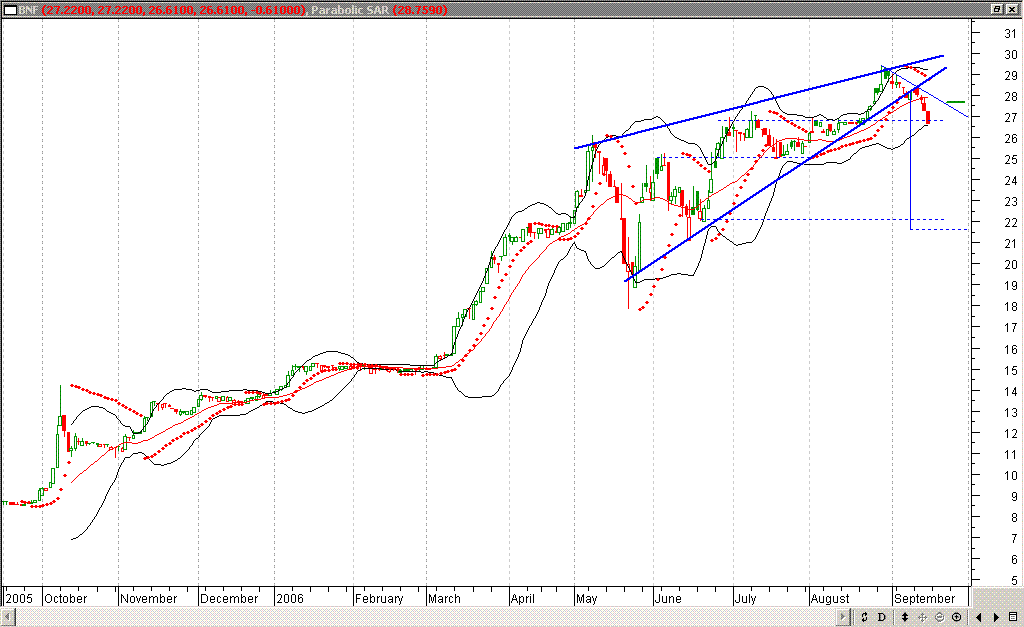Screen dimensions: 1024x627
Task: Select the dashed horizontal line near 27
Action: click(x=830, y=120)
